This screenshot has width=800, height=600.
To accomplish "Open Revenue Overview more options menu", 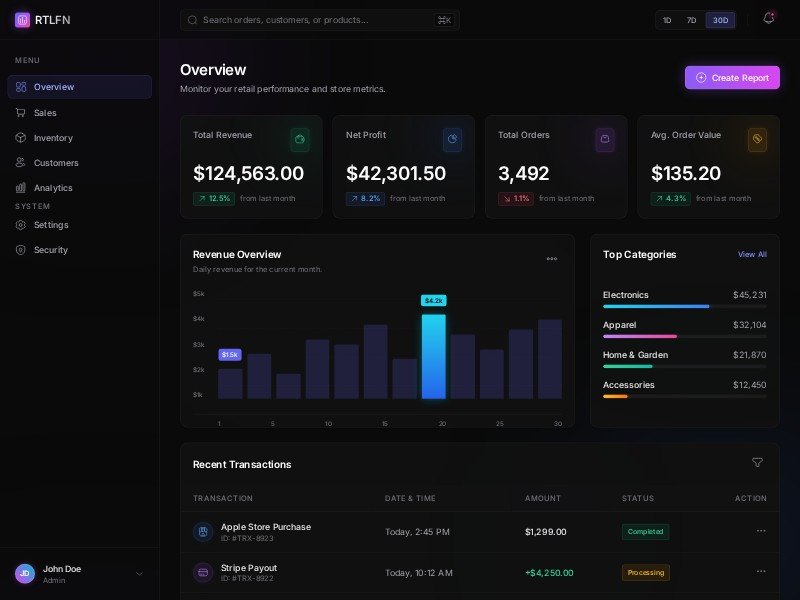I will (552, 259).
